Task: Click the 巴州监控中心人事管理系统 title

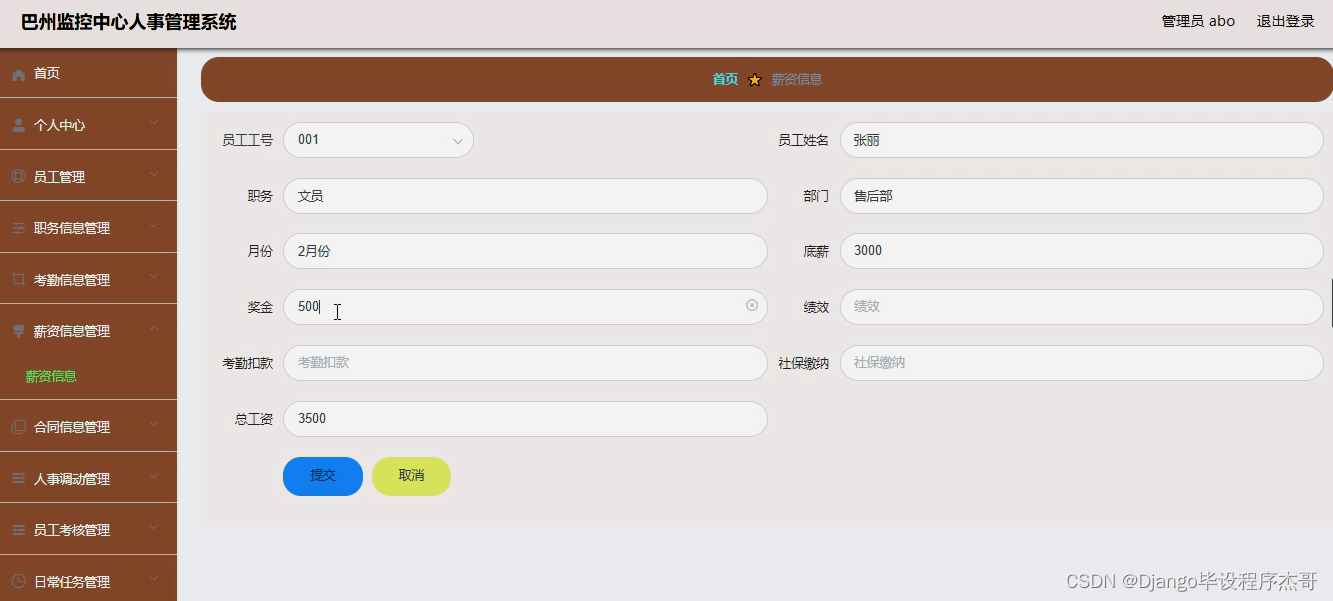Action: tap(129, 22)
